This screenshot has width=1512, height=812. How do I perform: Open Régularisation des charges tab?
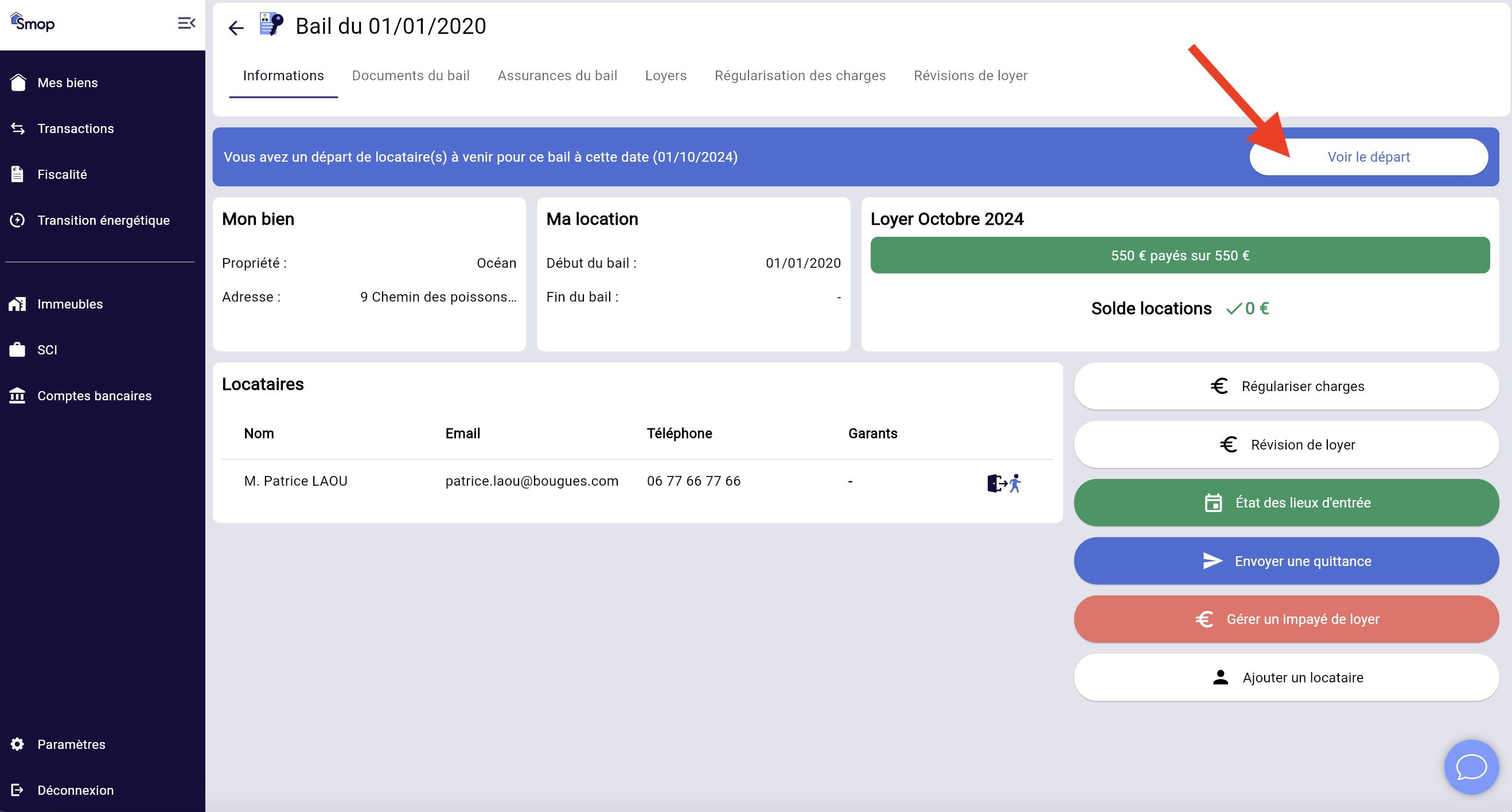click(x=800, y=76)
